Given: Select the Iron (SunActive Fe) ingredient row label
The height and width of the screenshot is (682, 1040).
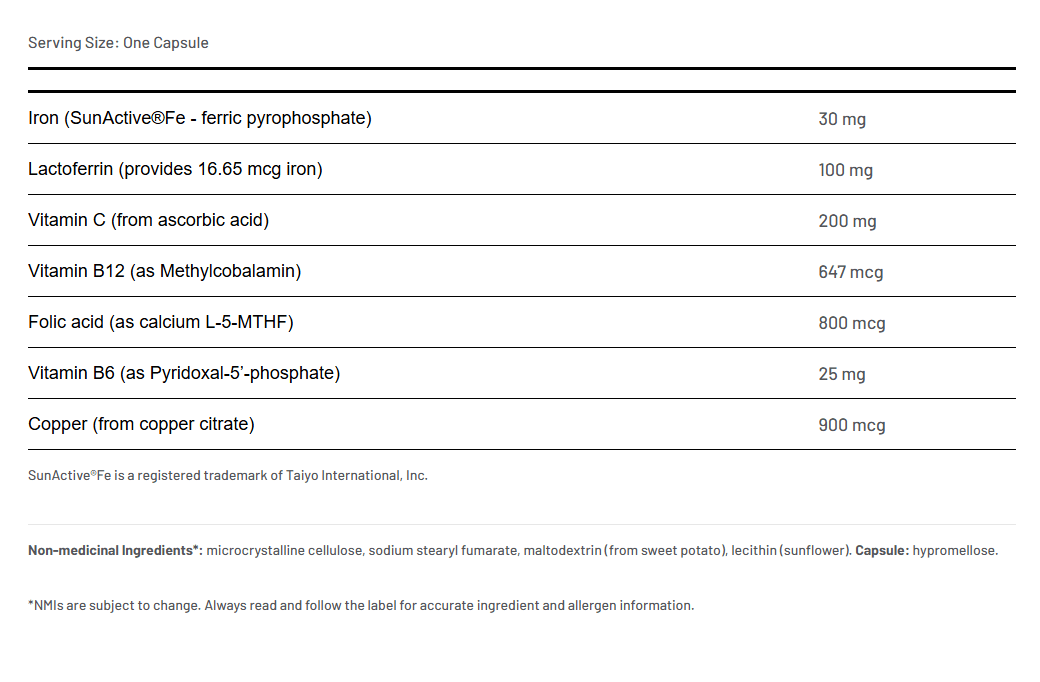Looking at the screenshot, I should coord(200,118).
